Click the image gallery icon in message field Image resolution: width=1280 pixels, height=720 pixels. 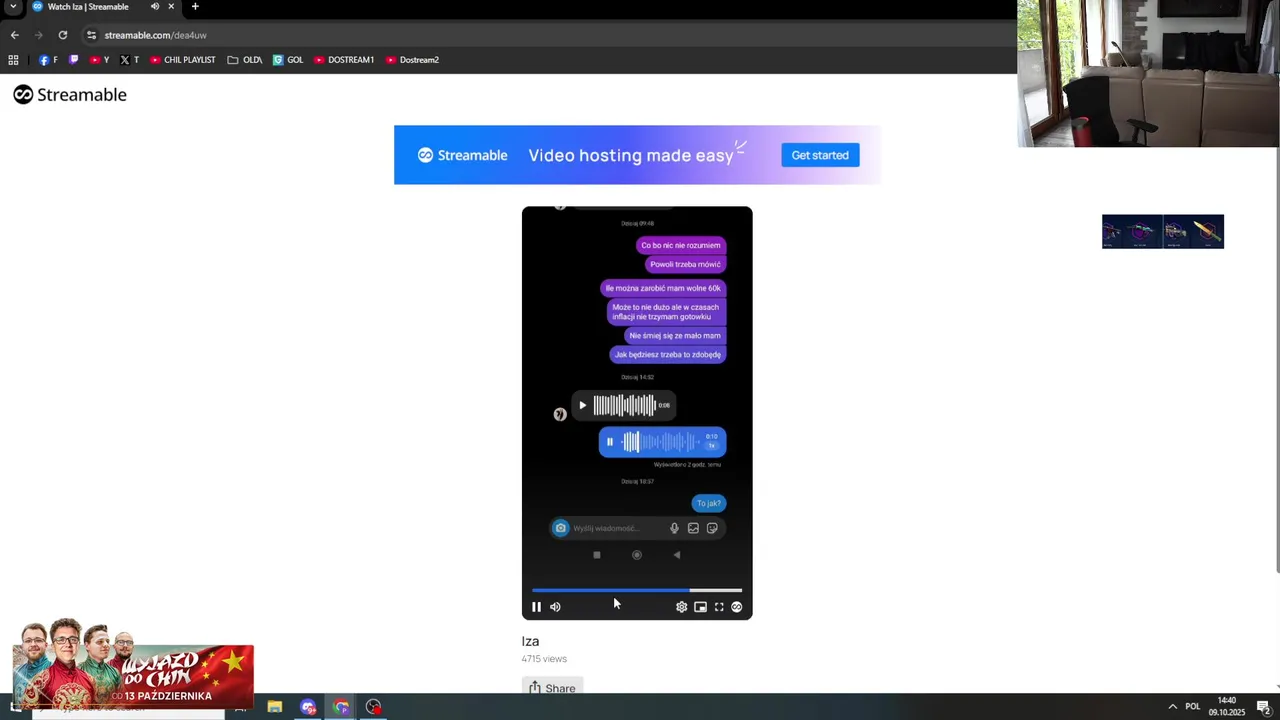693,528
